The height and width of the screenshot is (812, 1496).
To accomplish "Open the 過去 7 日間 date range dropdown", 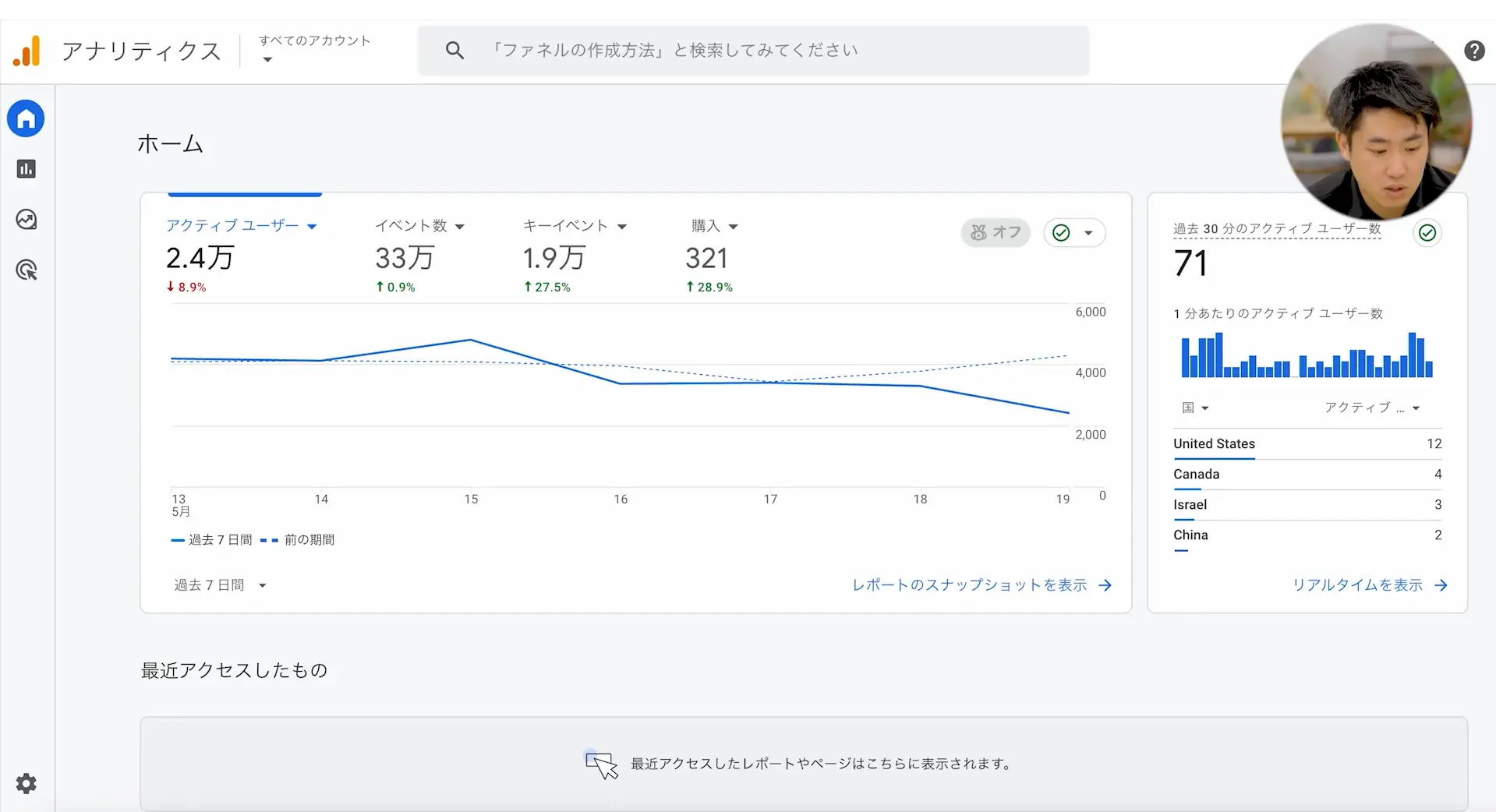I will click(220, 585).
